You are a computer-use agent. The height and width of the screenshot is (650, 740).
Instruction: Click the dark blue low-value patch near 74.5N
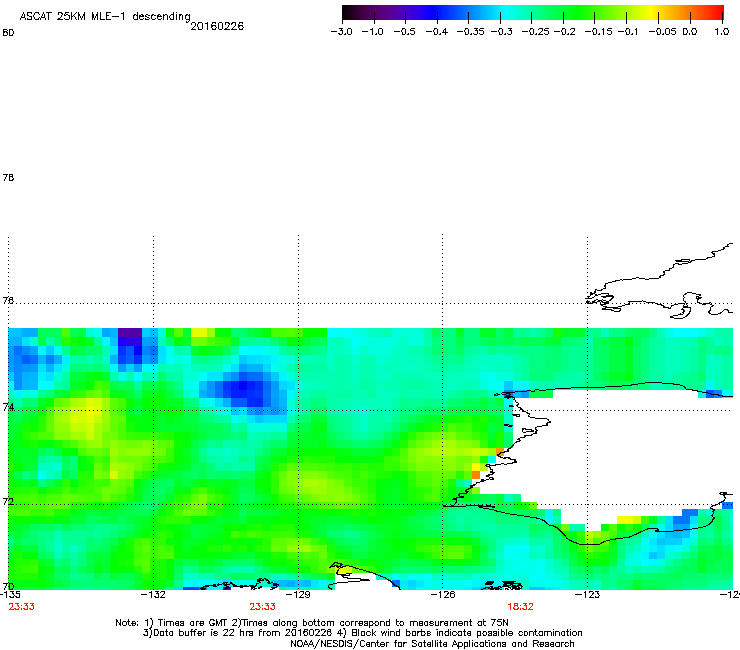click(246, 388)
